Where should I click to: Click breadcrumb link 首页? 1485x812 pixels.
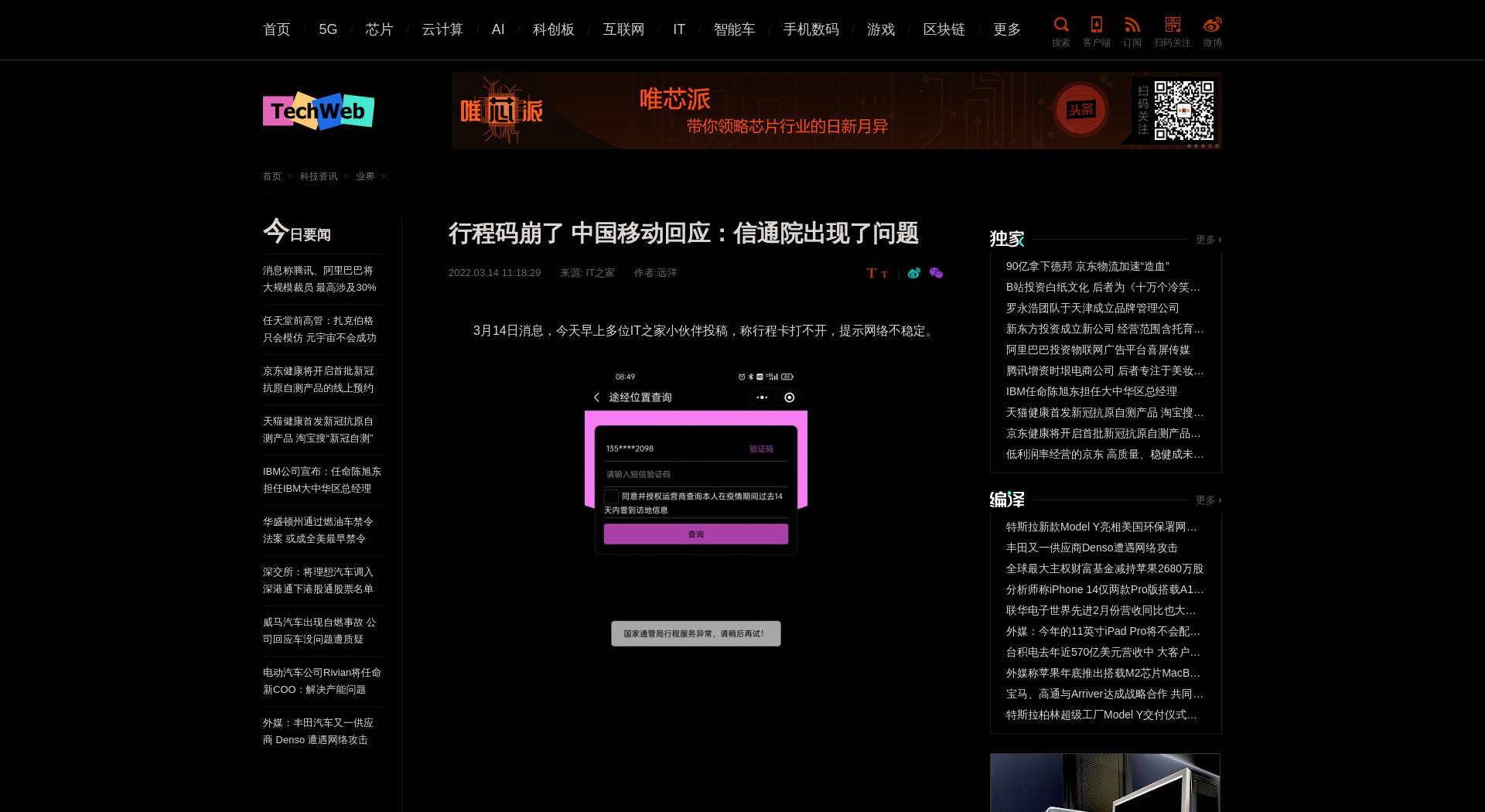pyautogui.click(x=272, y=176)
